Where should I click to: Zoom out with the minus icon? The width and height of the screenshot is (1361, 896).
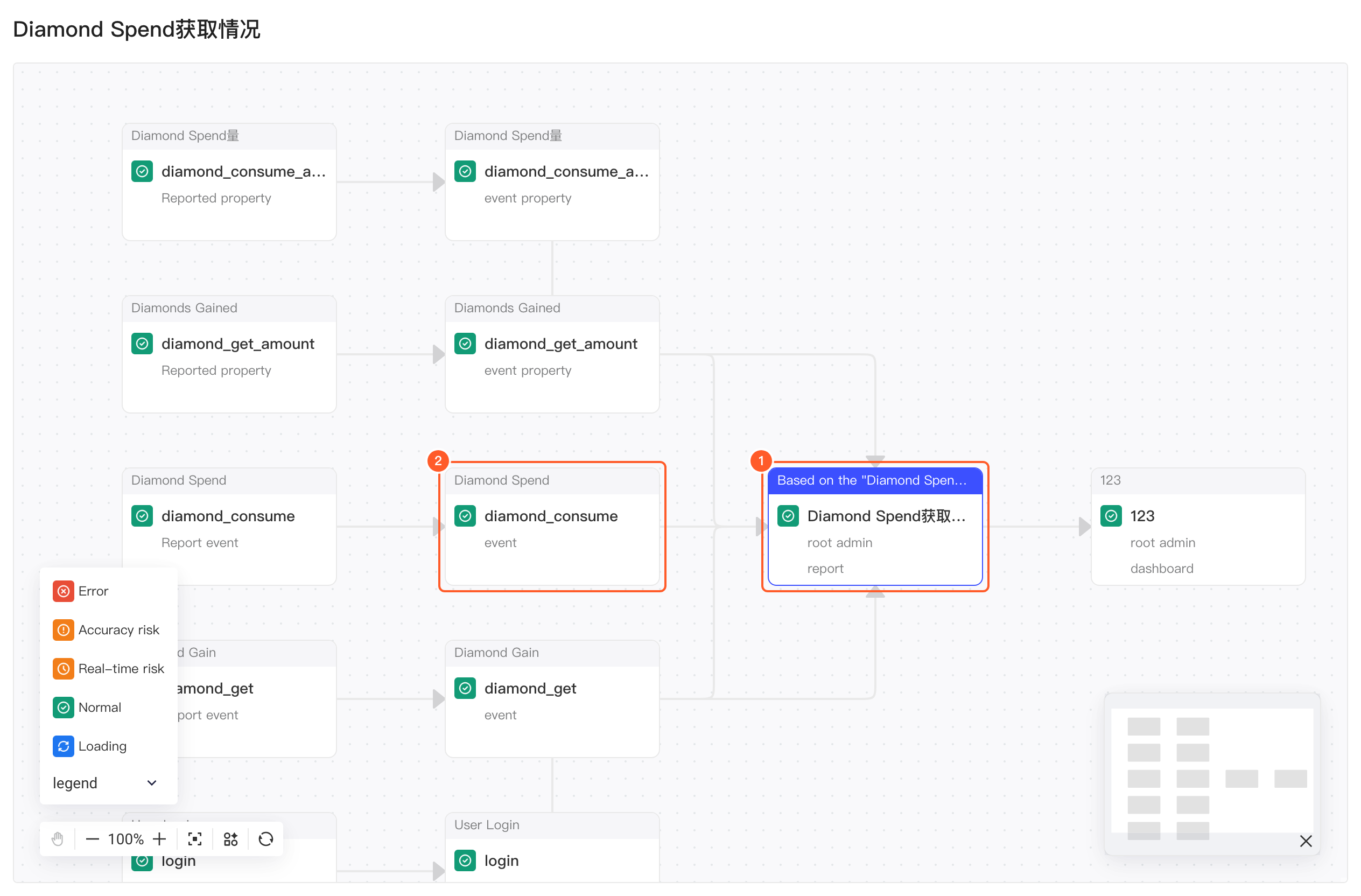click(92, 839)
